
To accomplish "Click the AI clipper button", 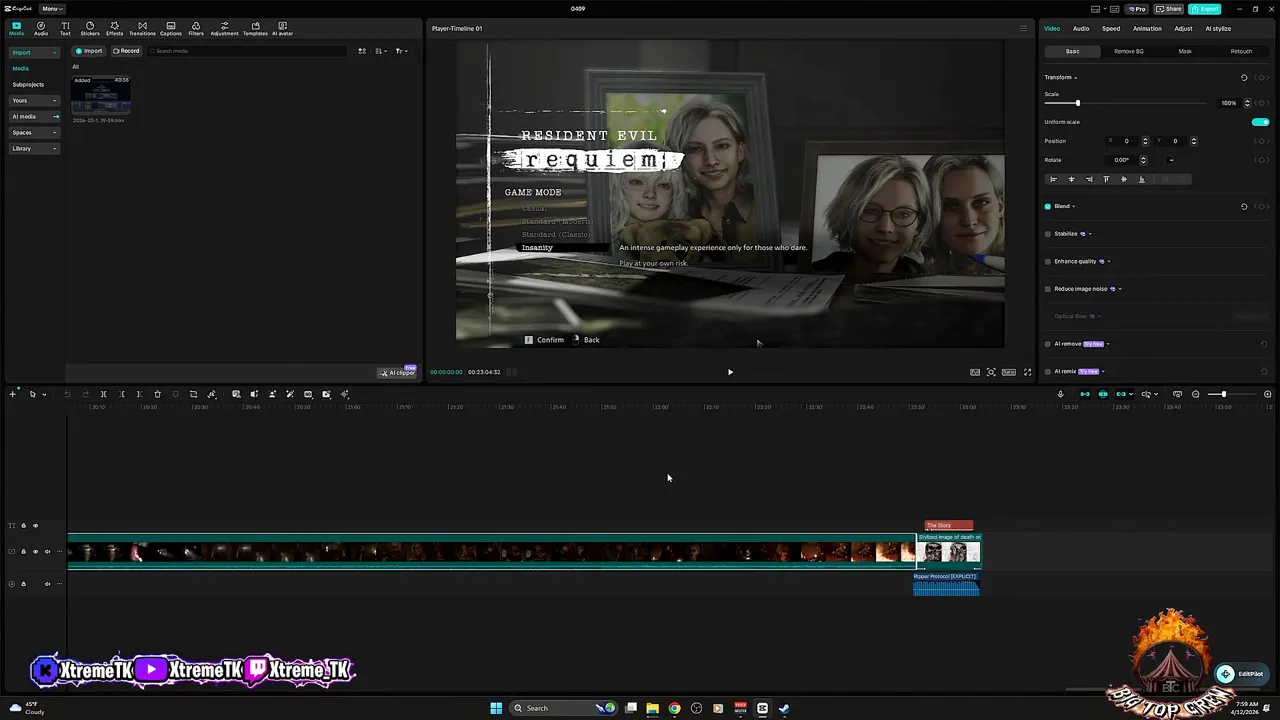I will (x=397, y=372).
